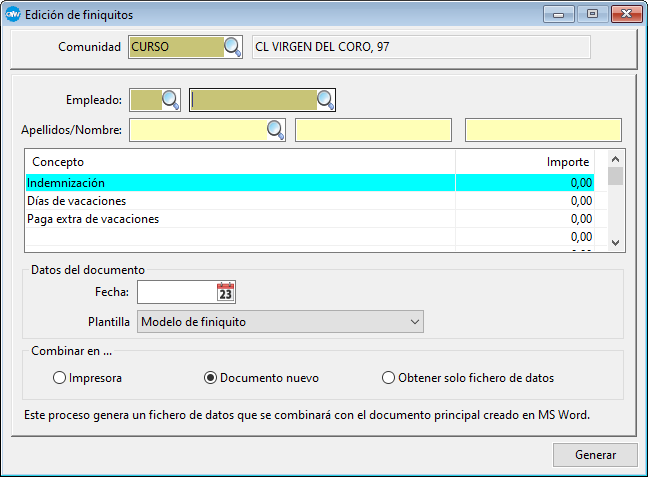Viewport: 648px width, 477px height.
Task: Select the Documento nuevo radio option
Action: click(x=210, y=378)
